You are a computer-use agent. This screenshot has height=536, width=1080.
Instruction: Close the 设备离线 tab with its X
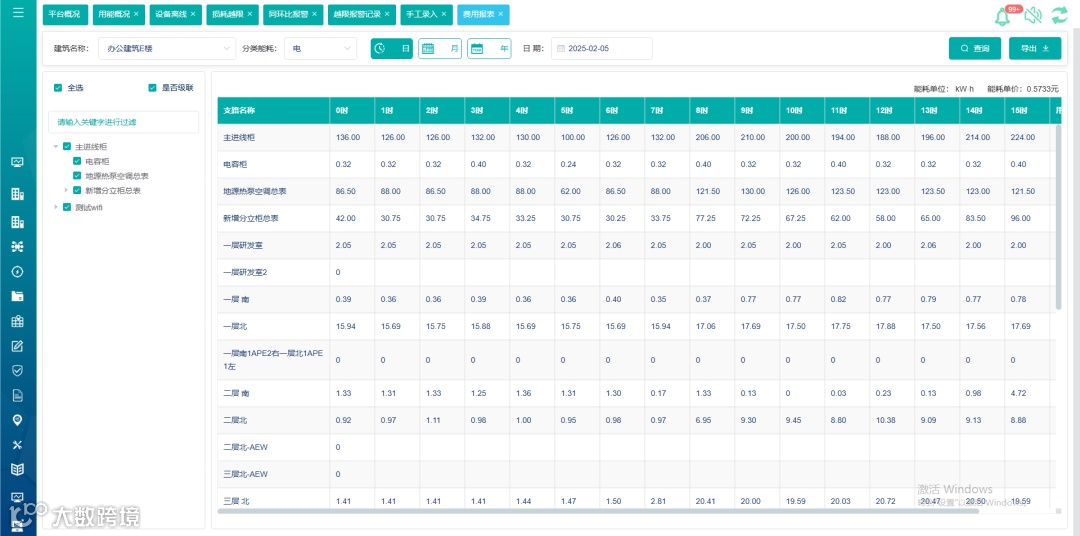[193, 14]
